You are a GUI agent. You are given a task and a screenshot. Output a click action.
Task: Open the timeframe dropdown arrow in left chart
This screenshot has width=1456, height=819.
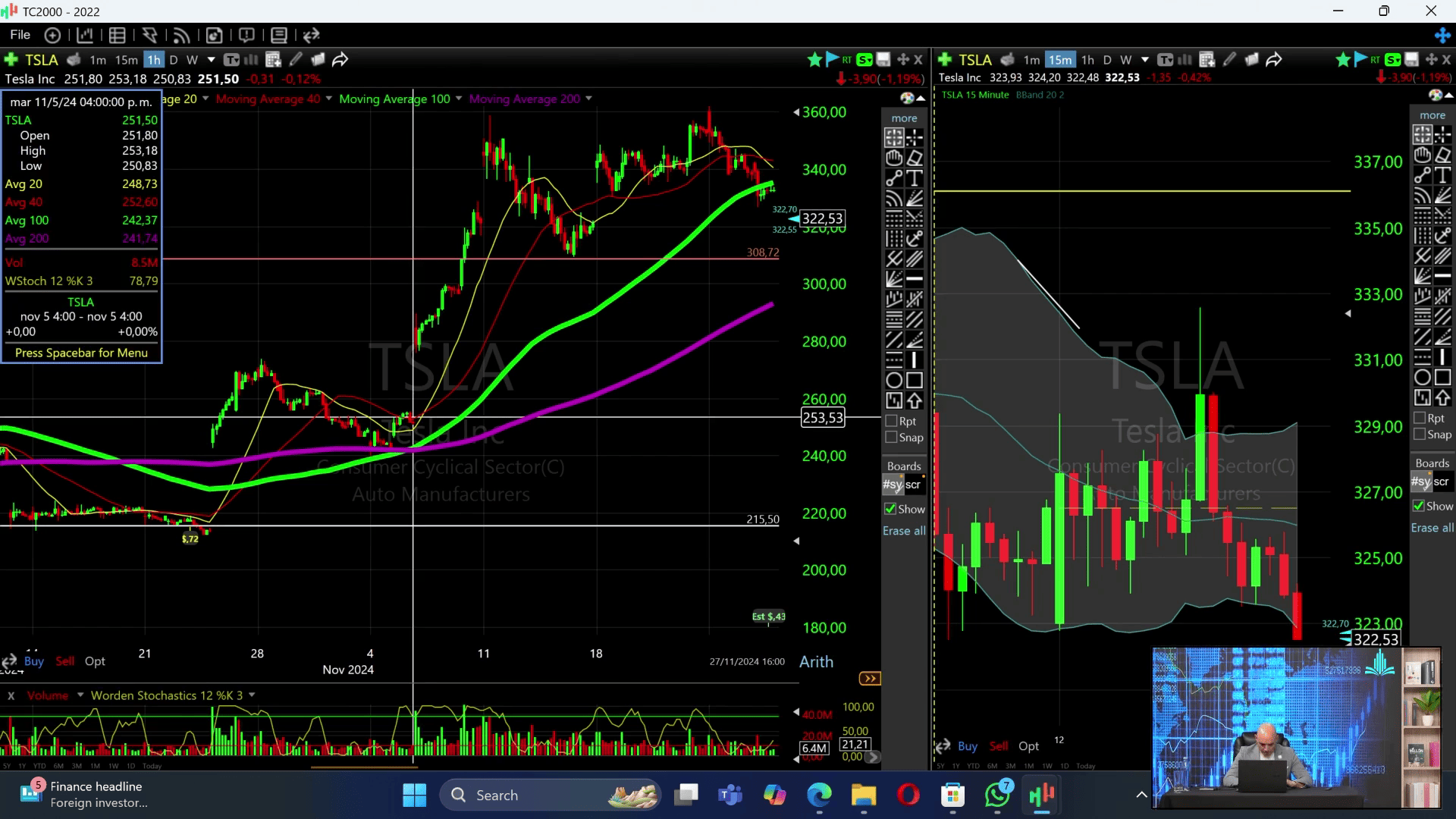[212, 60]
